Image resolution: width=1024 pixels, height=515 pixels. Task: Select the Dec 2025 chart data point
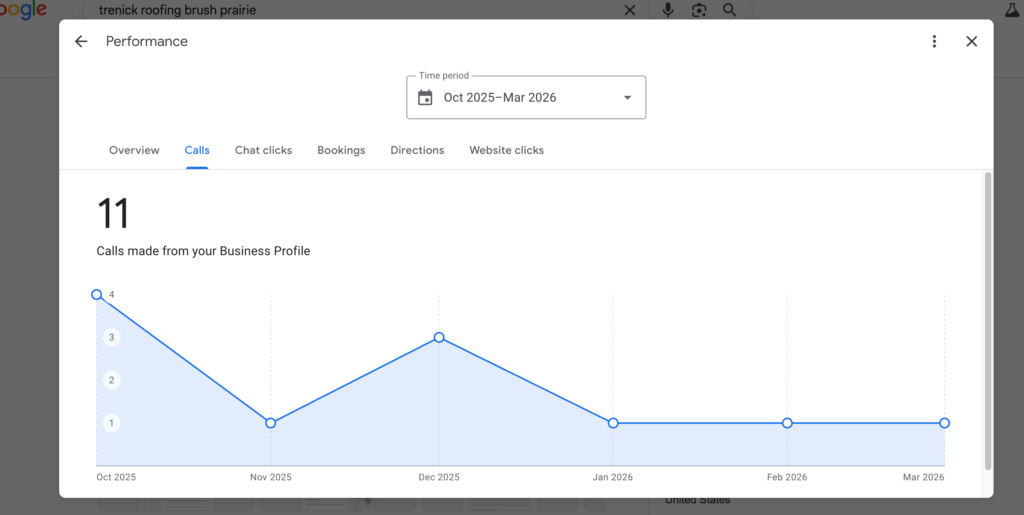(439, 338)
